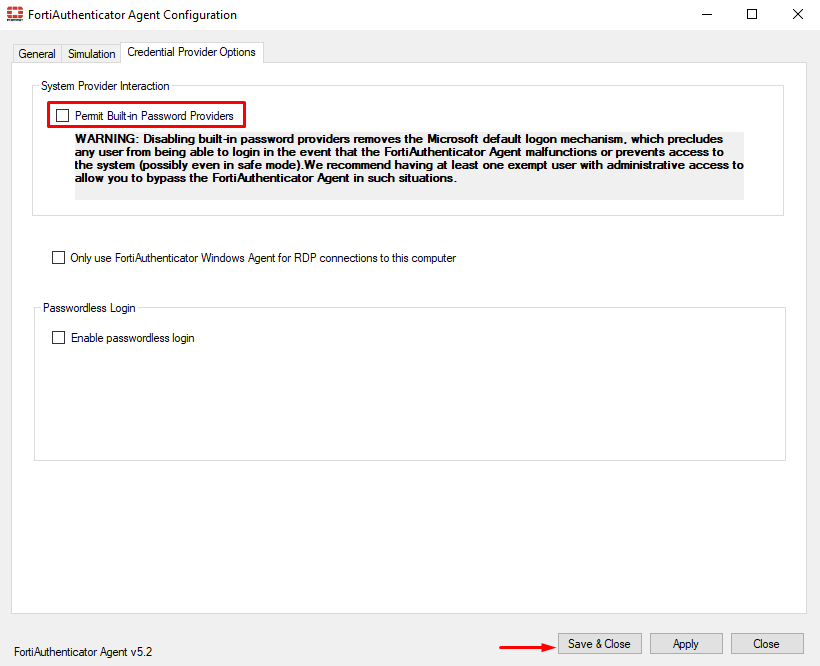
Task: Select the Credential Provider Options tab
Action: 191,52
